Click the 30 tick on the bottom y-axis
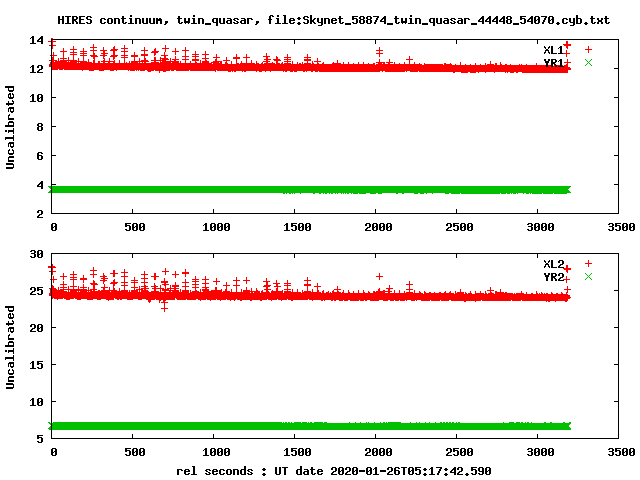The width and height of the screenshot is (640, 480). pyautogui.click(x=36, y=254)
